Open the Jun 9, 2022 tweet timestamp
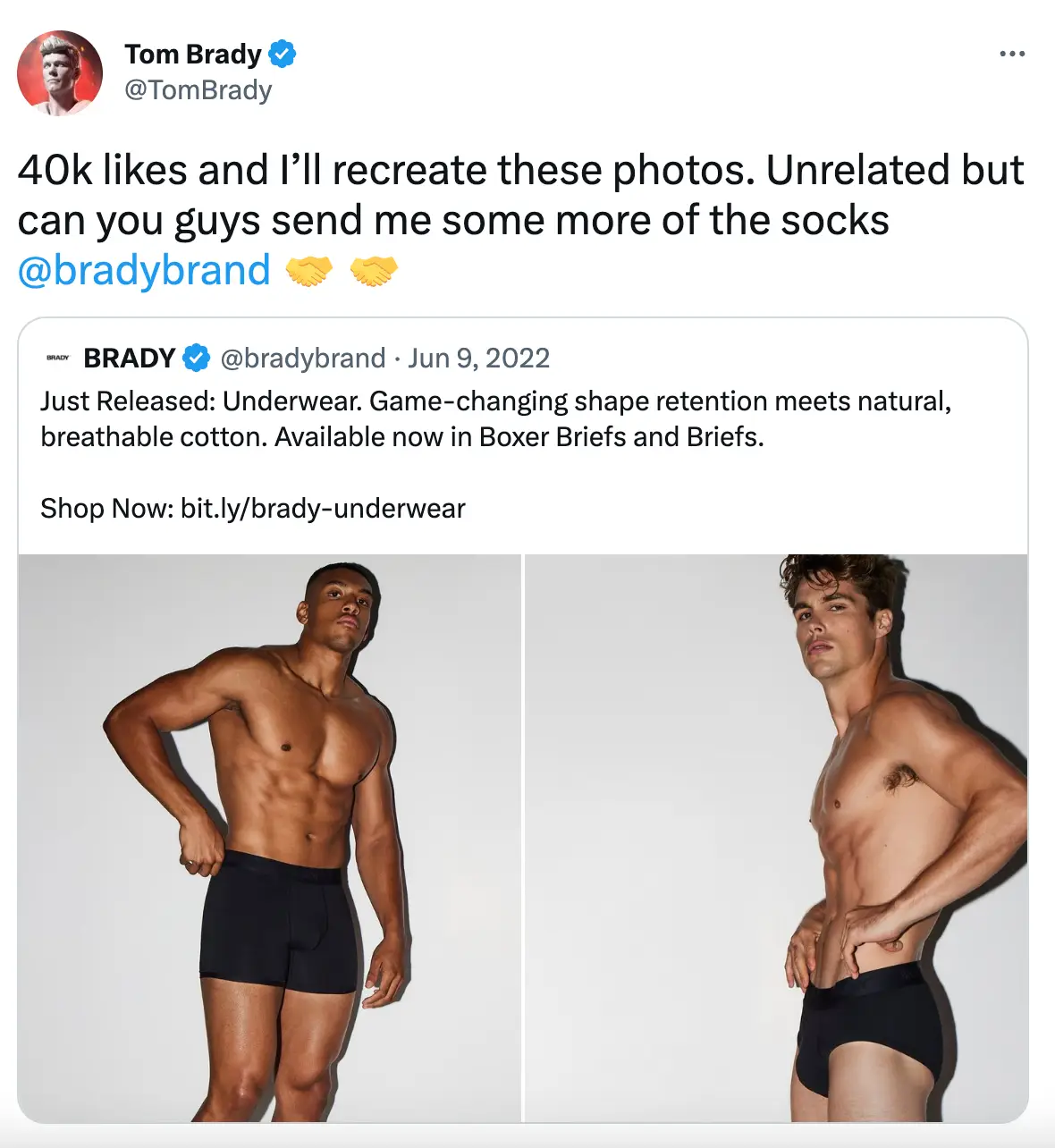The image size is (1055, 1148). 479,358
